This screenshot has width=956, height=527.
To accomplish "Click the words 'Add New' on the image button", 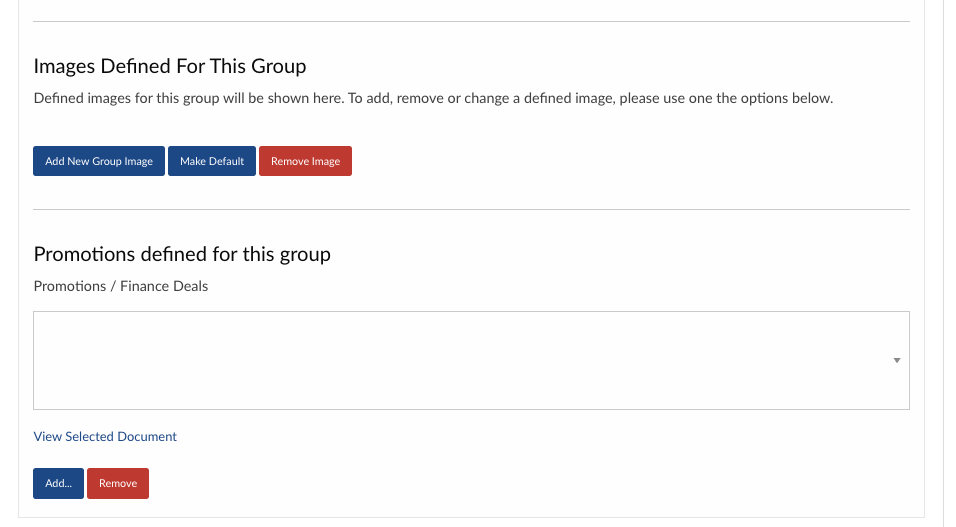I will click(x=67, y=161).
